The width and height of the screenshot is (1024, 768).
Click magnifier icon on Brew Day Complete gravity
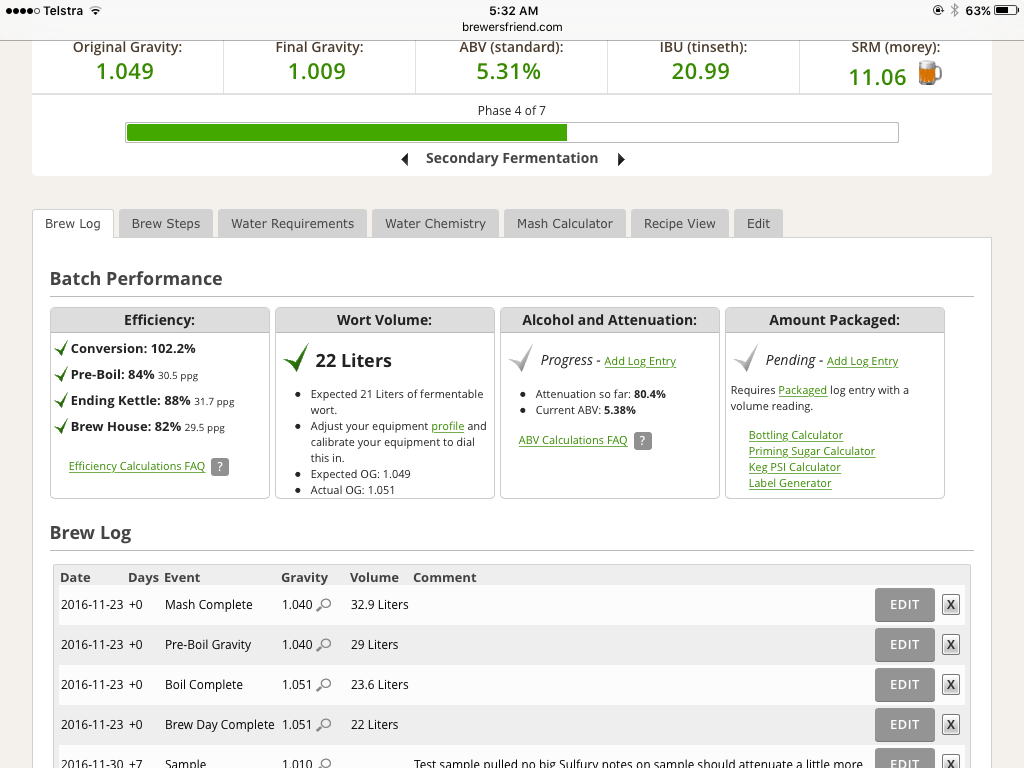[323, 725]
